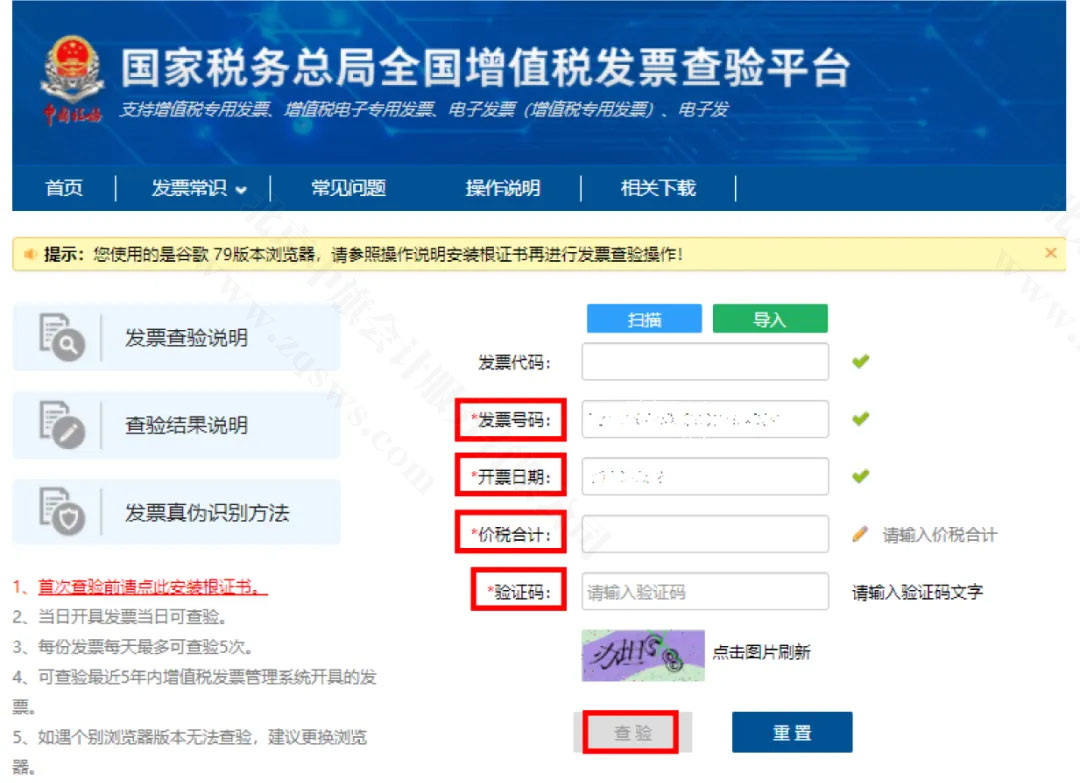Image resolution: width=1080 pixels, height=783 pixels.
Task: Click the speaker icon on the 提示 banner
Action: [30, 252]
